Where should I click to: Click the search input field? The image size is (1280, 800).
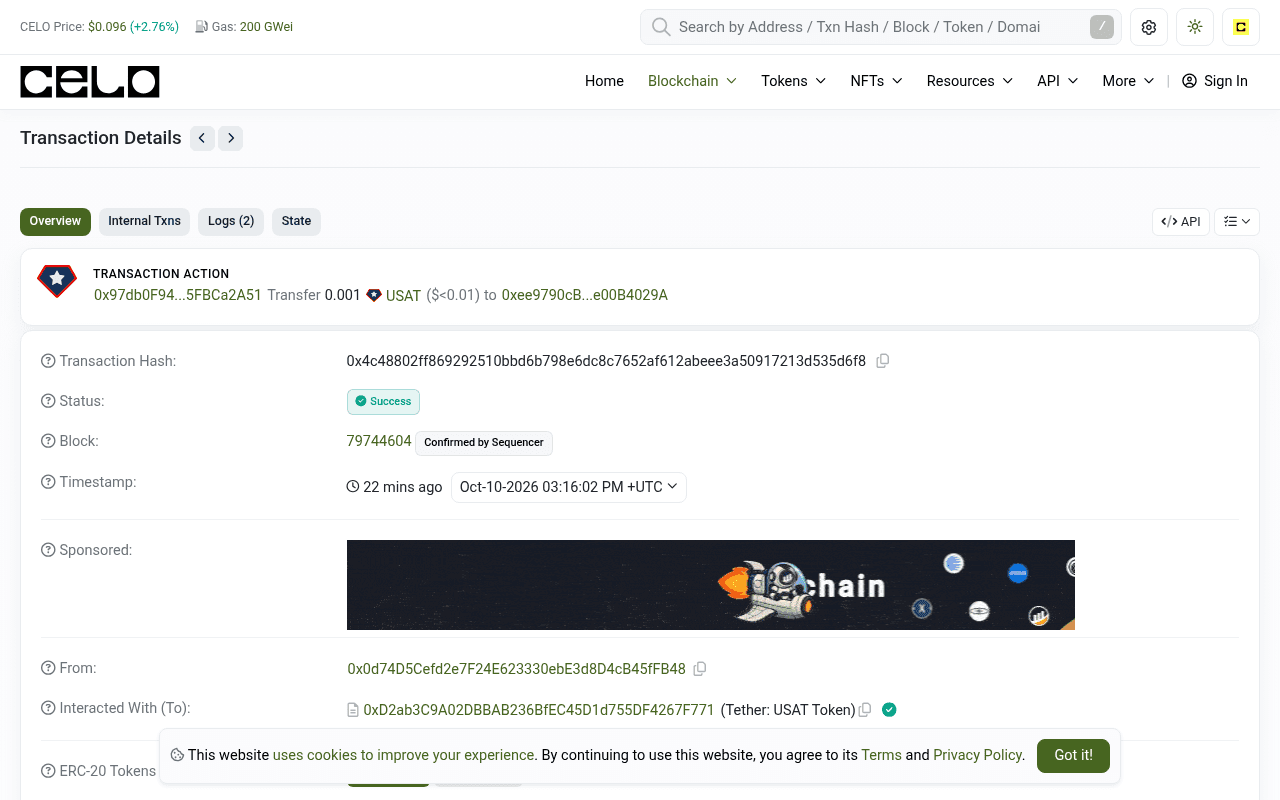point(880,27)
